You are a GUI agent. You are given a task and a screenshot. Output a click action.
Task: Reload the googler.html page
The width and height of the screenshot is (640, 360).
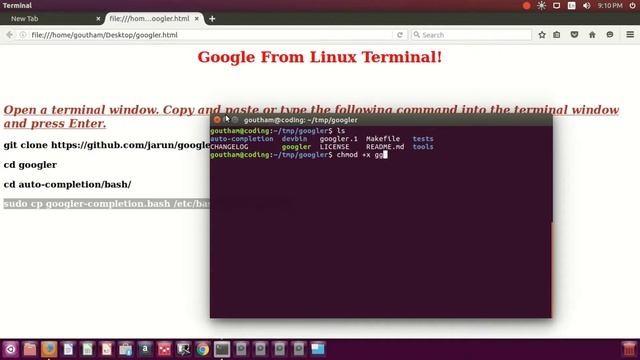(x=400, y=35)
